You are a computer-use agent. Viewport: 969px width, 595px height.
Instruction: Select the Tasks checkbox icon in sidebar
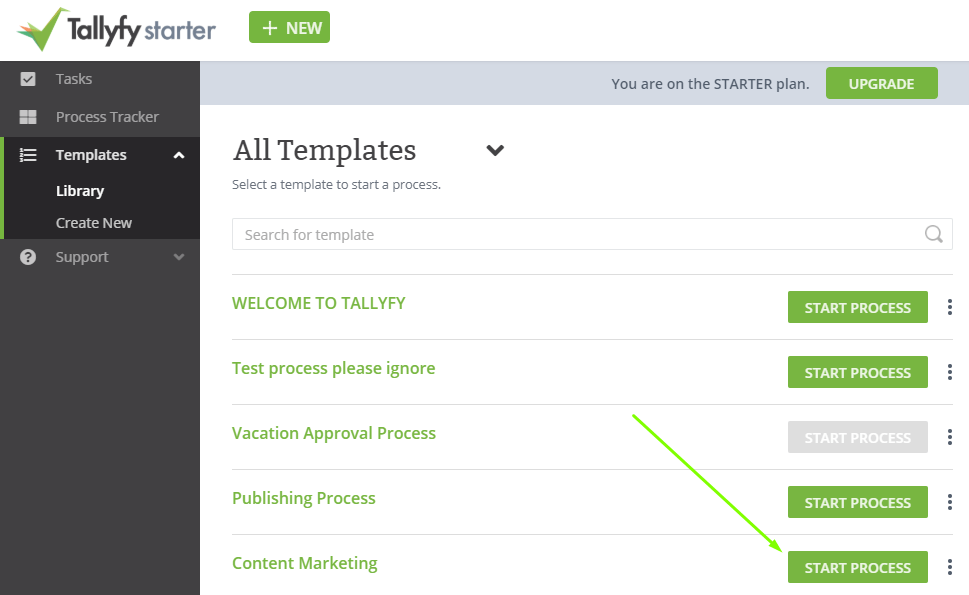click(28, 78)
